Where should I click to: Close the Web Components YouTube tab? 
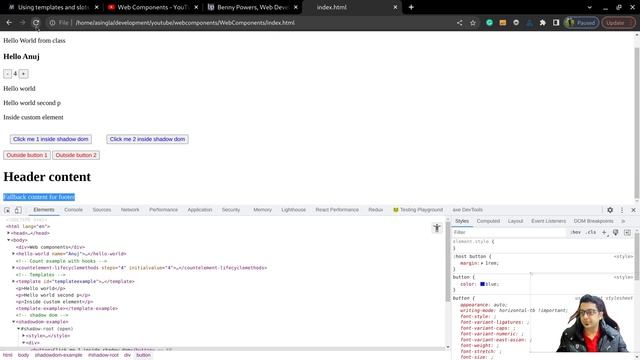click(x=196, y=7)
